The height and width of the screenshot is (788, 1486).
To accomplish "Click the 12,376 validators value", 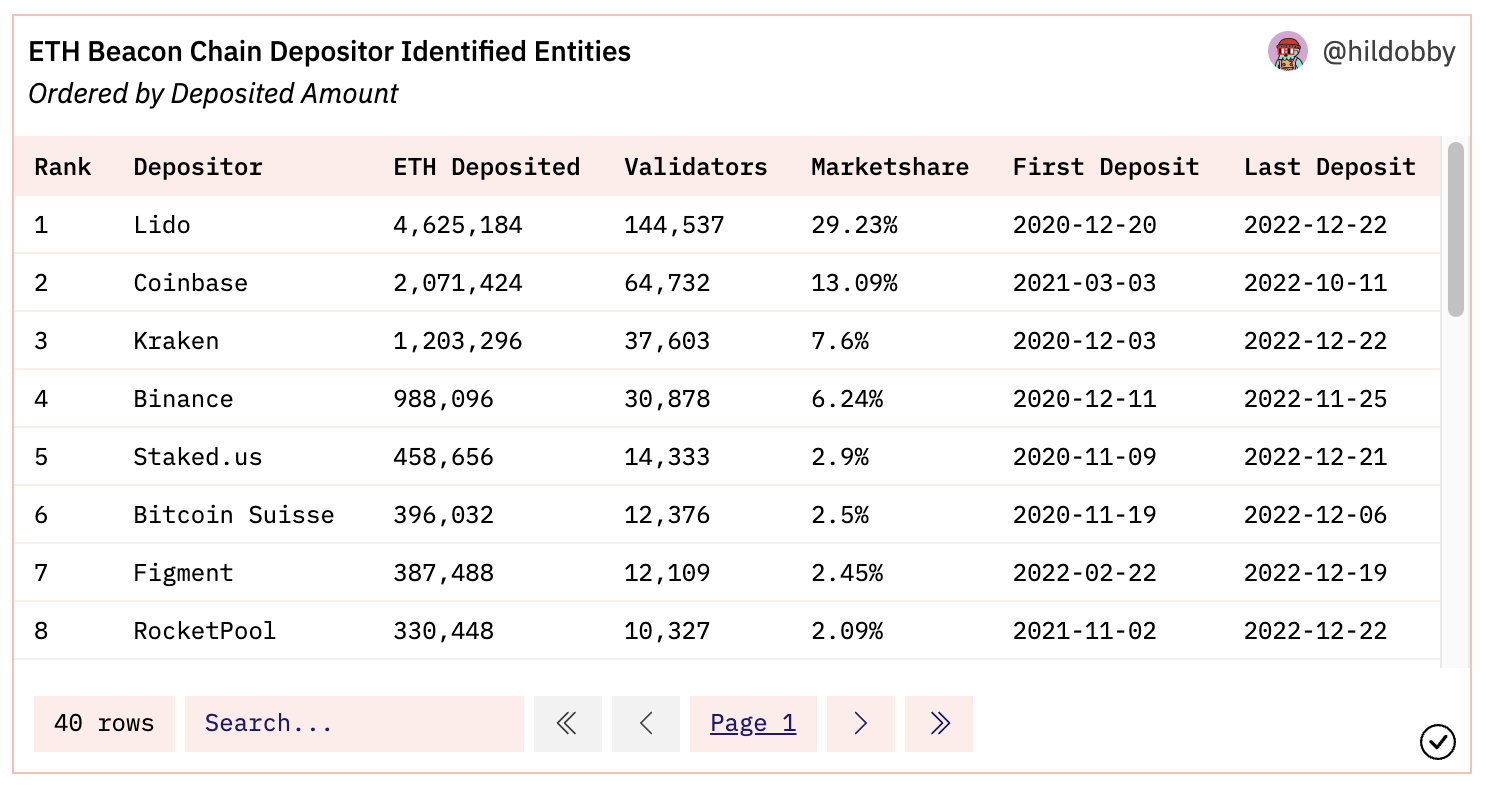I will coord(667,515).
